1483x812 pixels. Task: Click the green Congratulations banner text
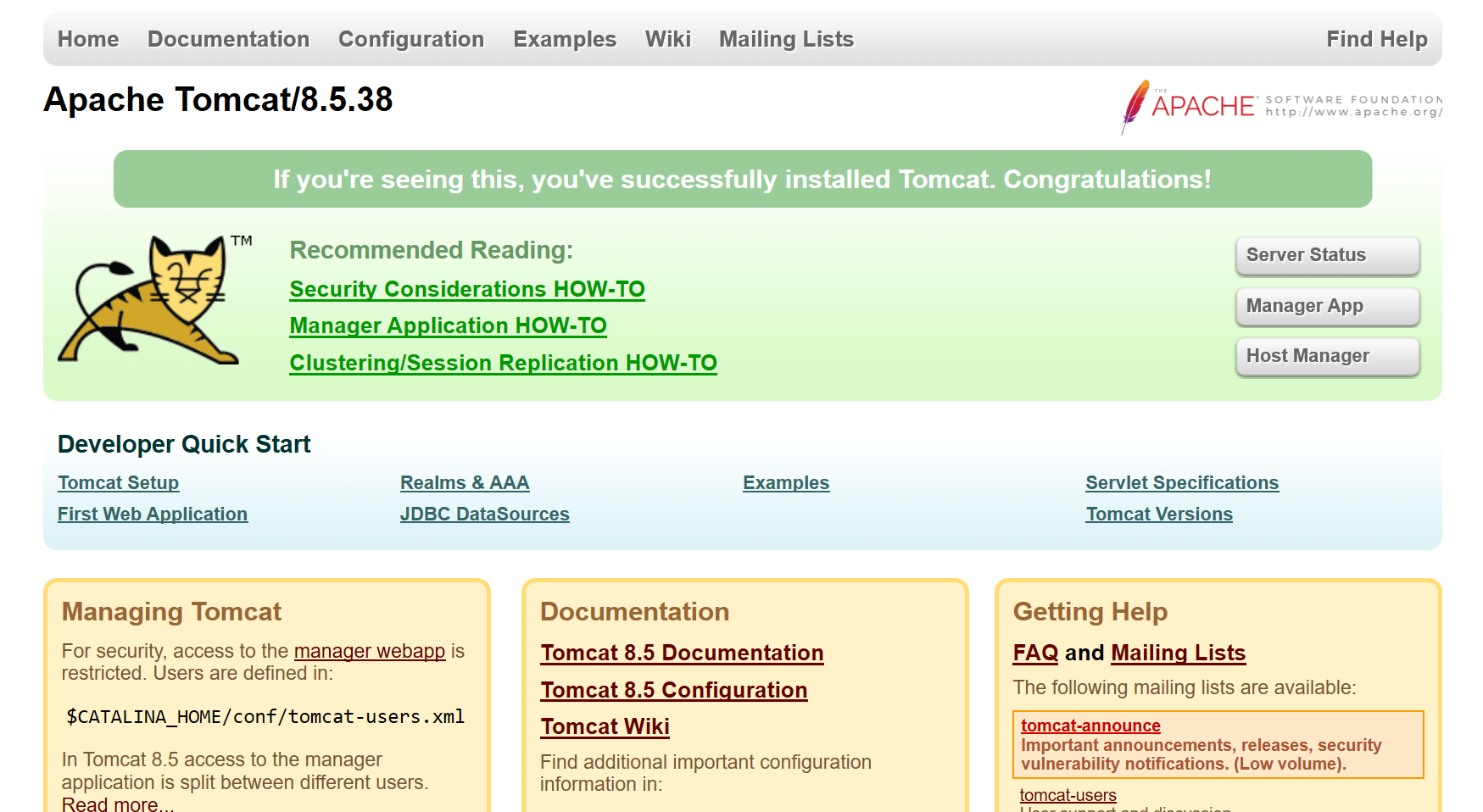(x=742, y=179)
